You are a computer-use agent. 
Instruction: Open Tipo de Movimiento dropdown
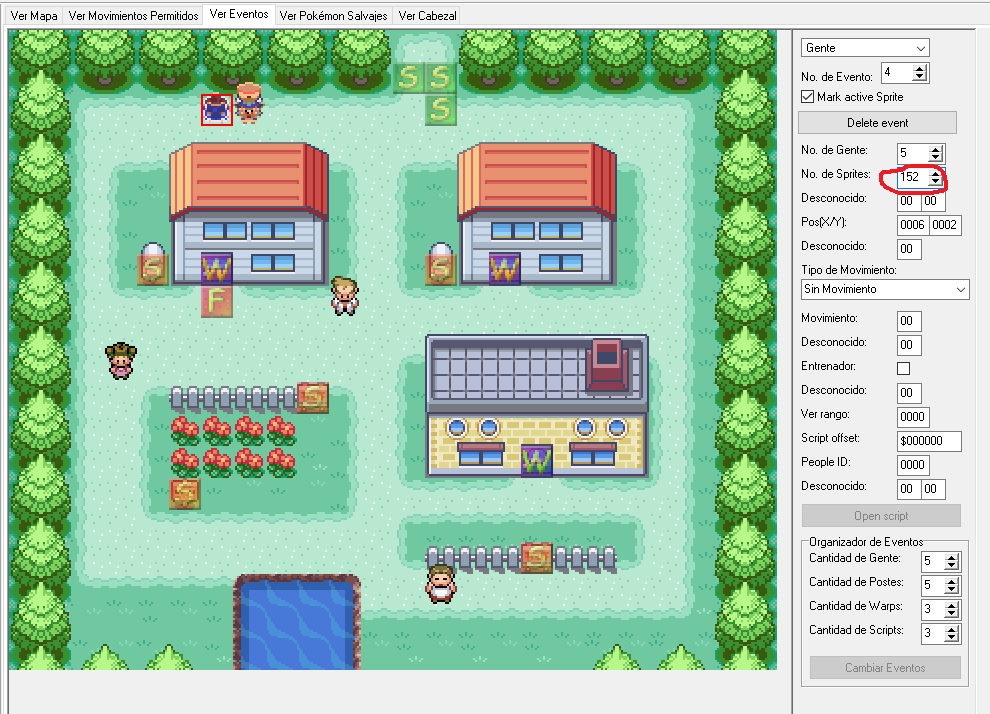pyautogui.click(x=885, y=289)
